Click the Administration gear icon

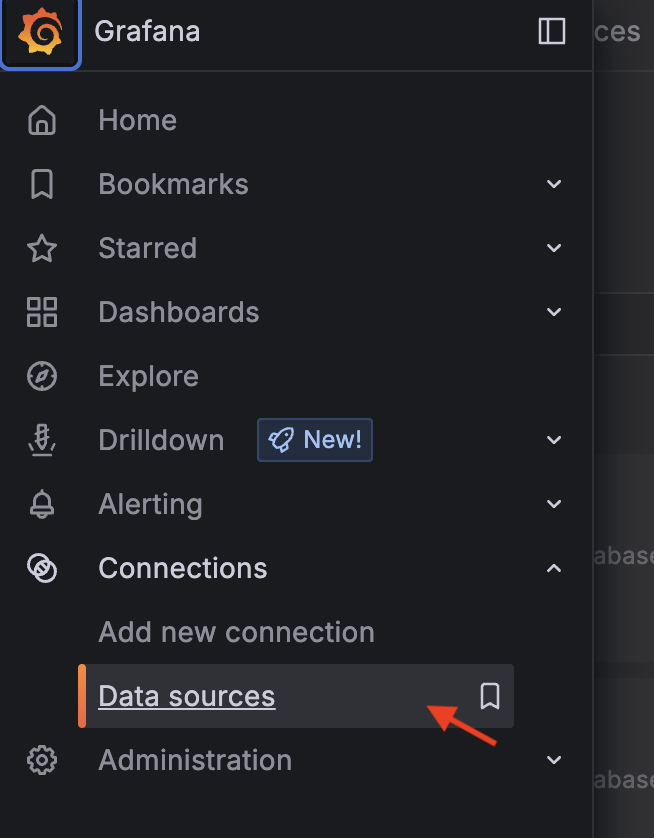pyautogui.click(x=42, y=761)
